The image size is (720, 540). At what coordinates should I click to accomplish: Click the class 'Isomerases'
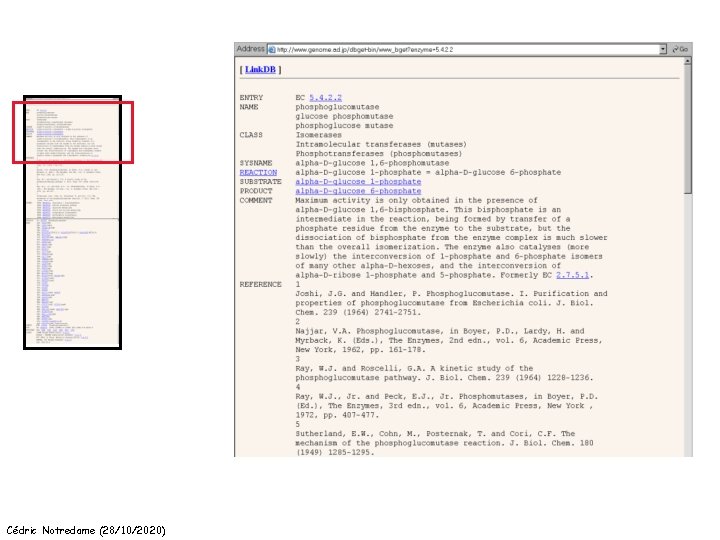pyautogui.click(x=319, y=135)
